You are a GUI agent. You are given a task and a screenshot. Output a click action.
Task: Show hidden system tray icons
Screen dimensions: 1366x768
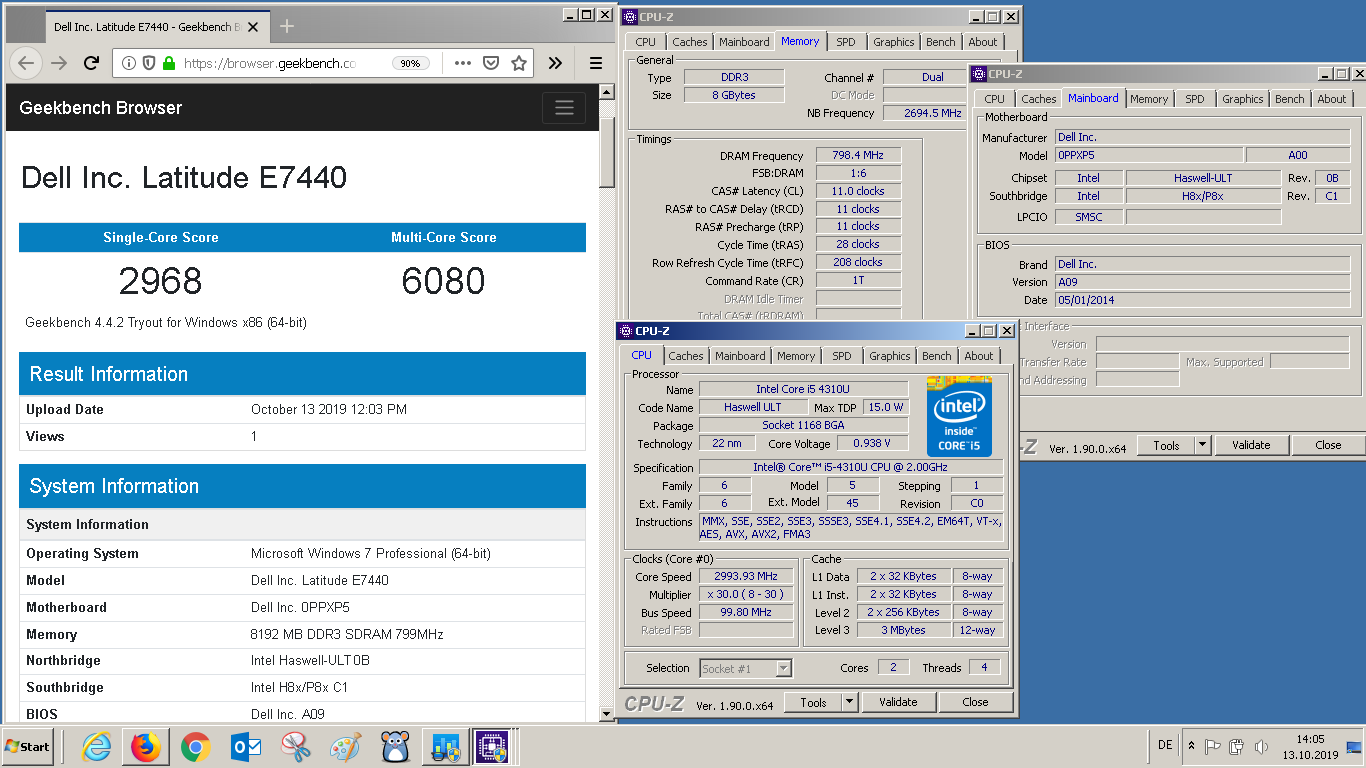pos(1191,746)
